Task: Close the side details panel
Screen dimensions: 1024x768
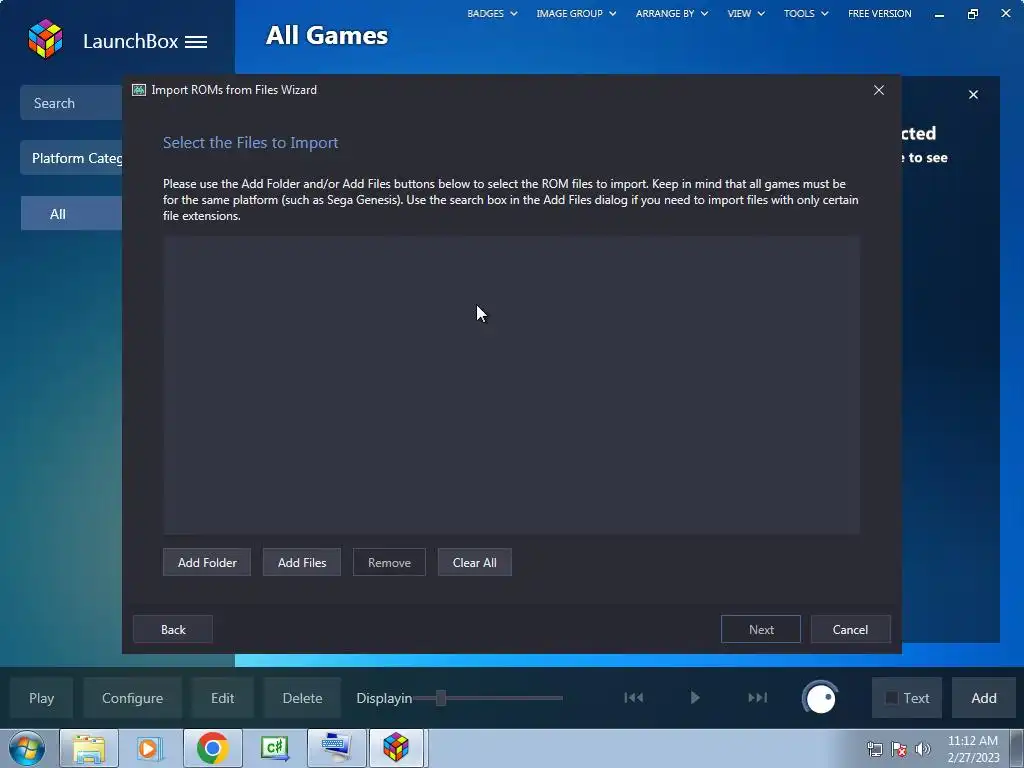Action: point(973,95)
